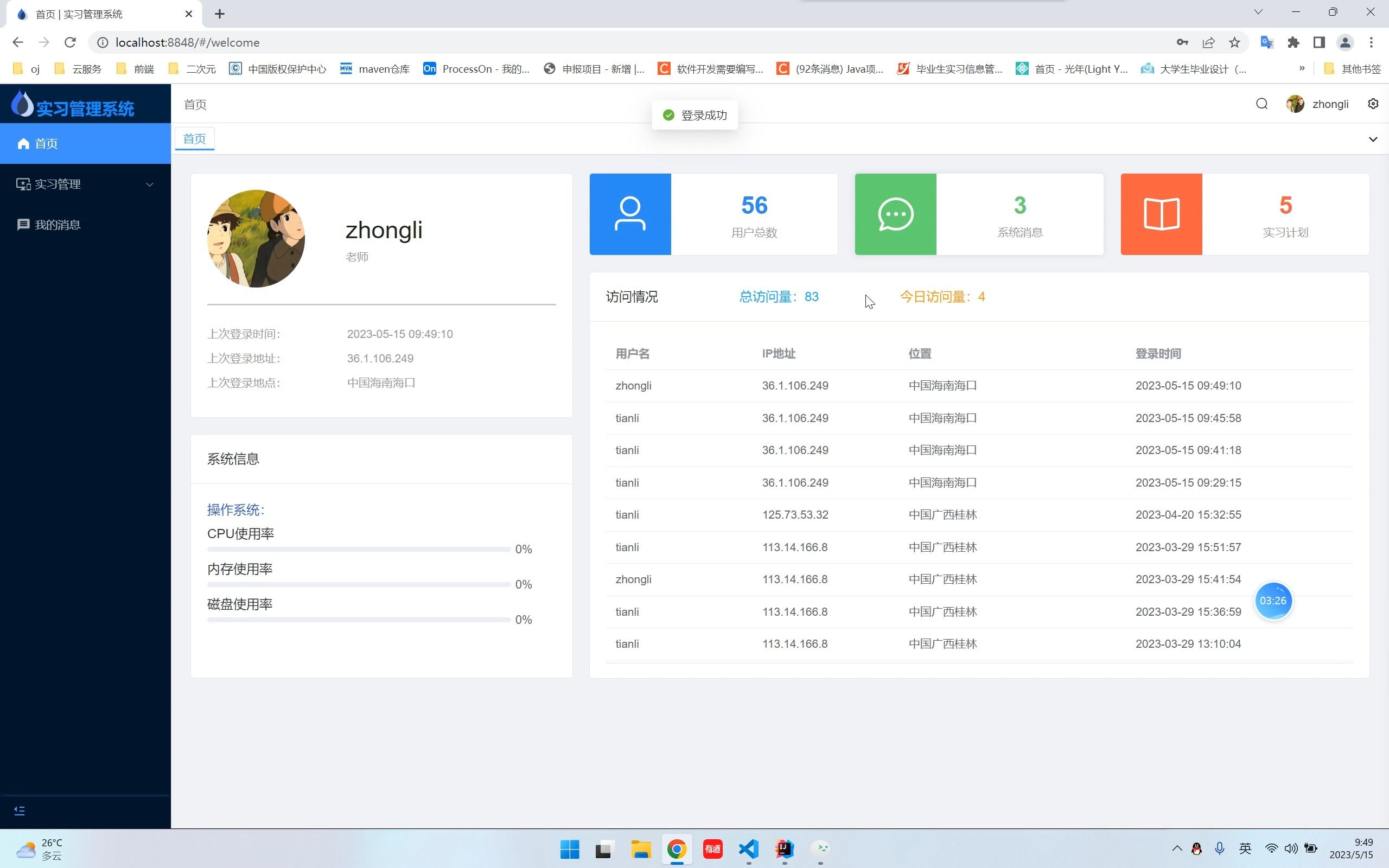Click the share page icon in address bar
Viewport: 1389px width, 868px height.
point(1208,42)
